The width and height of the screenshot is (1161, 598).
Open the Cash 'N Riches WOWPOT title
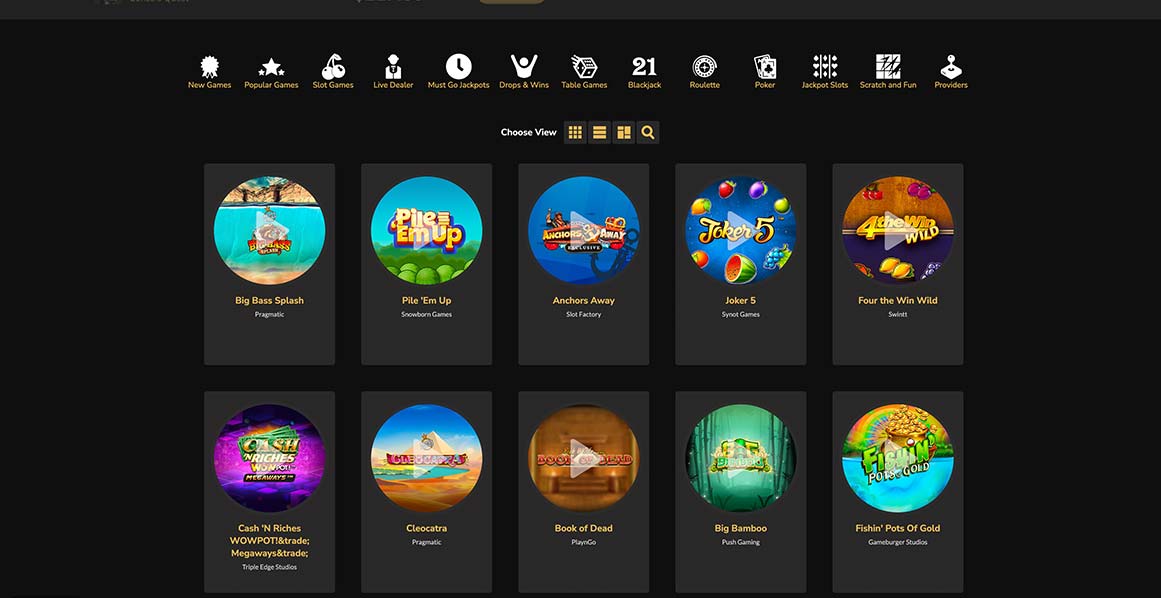tap(270, 540)
